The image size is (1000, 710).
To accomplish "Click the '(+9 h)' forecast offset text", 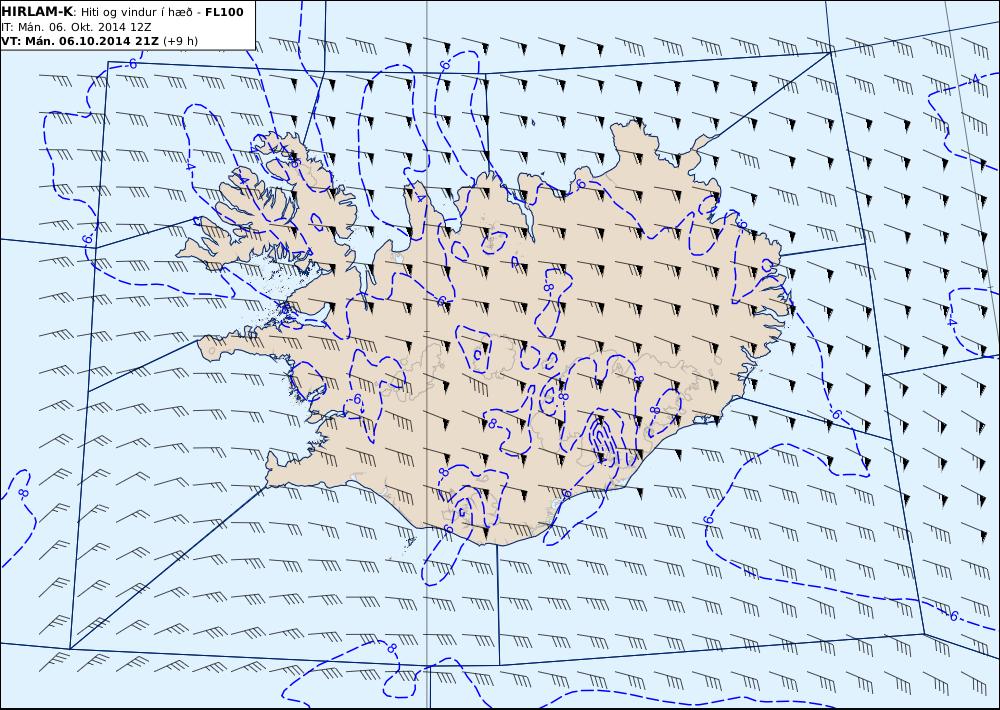I will (180, 41).
